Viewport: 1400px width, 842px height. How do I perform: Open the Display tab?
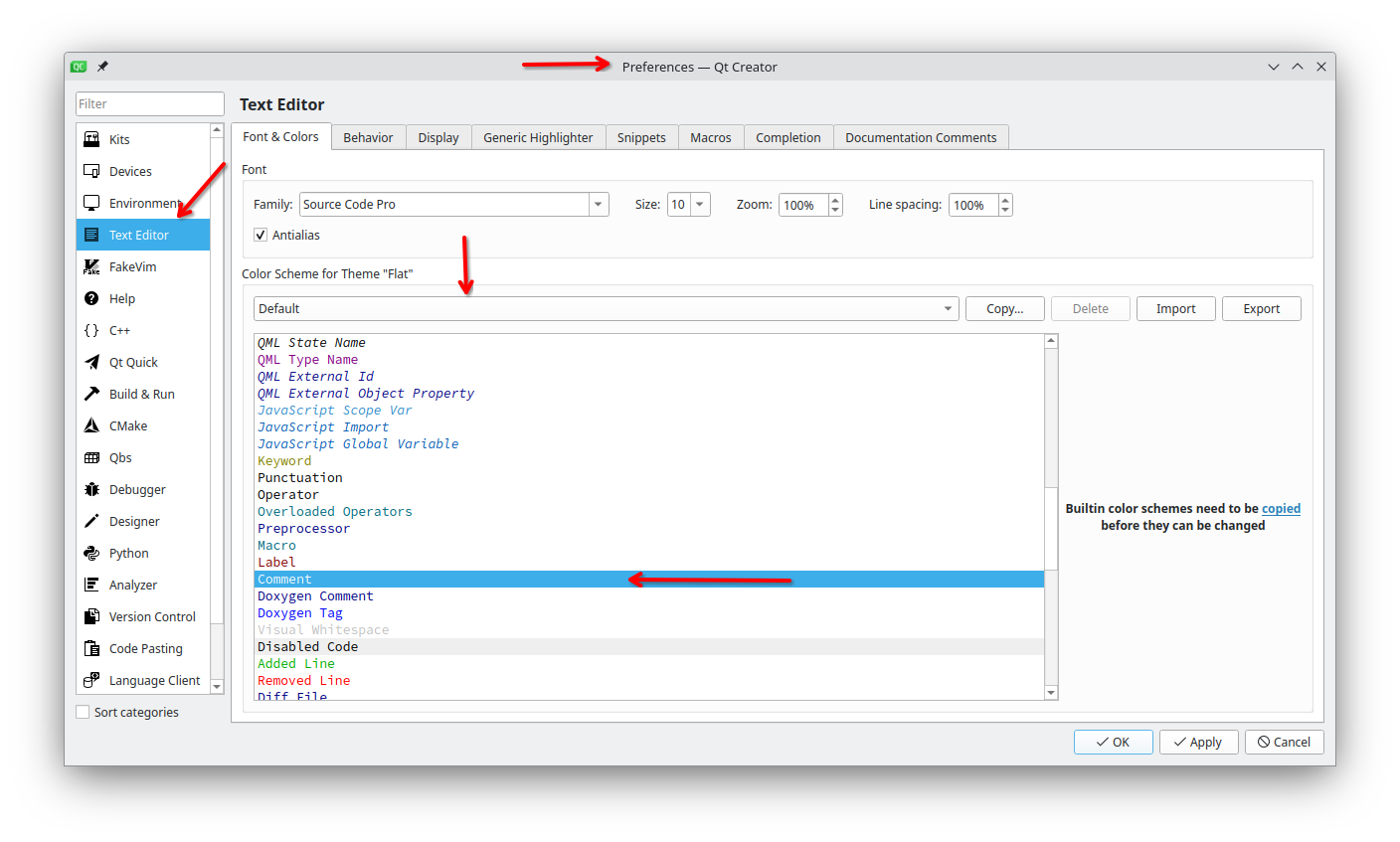pos(438,137)
